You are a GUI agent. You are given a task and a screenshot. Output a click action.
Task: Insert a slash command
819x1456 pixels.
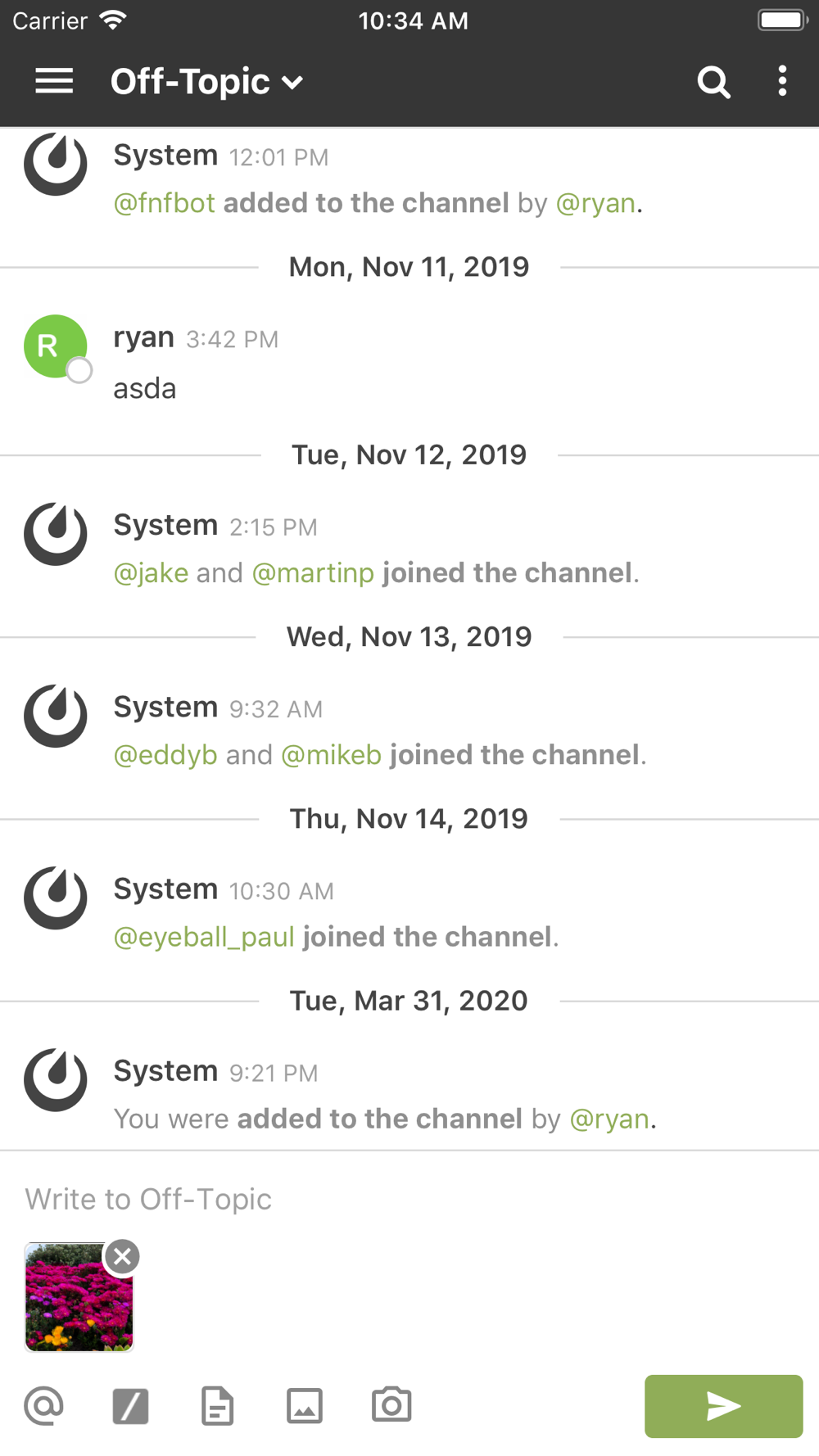click(x=130, y=1406)
